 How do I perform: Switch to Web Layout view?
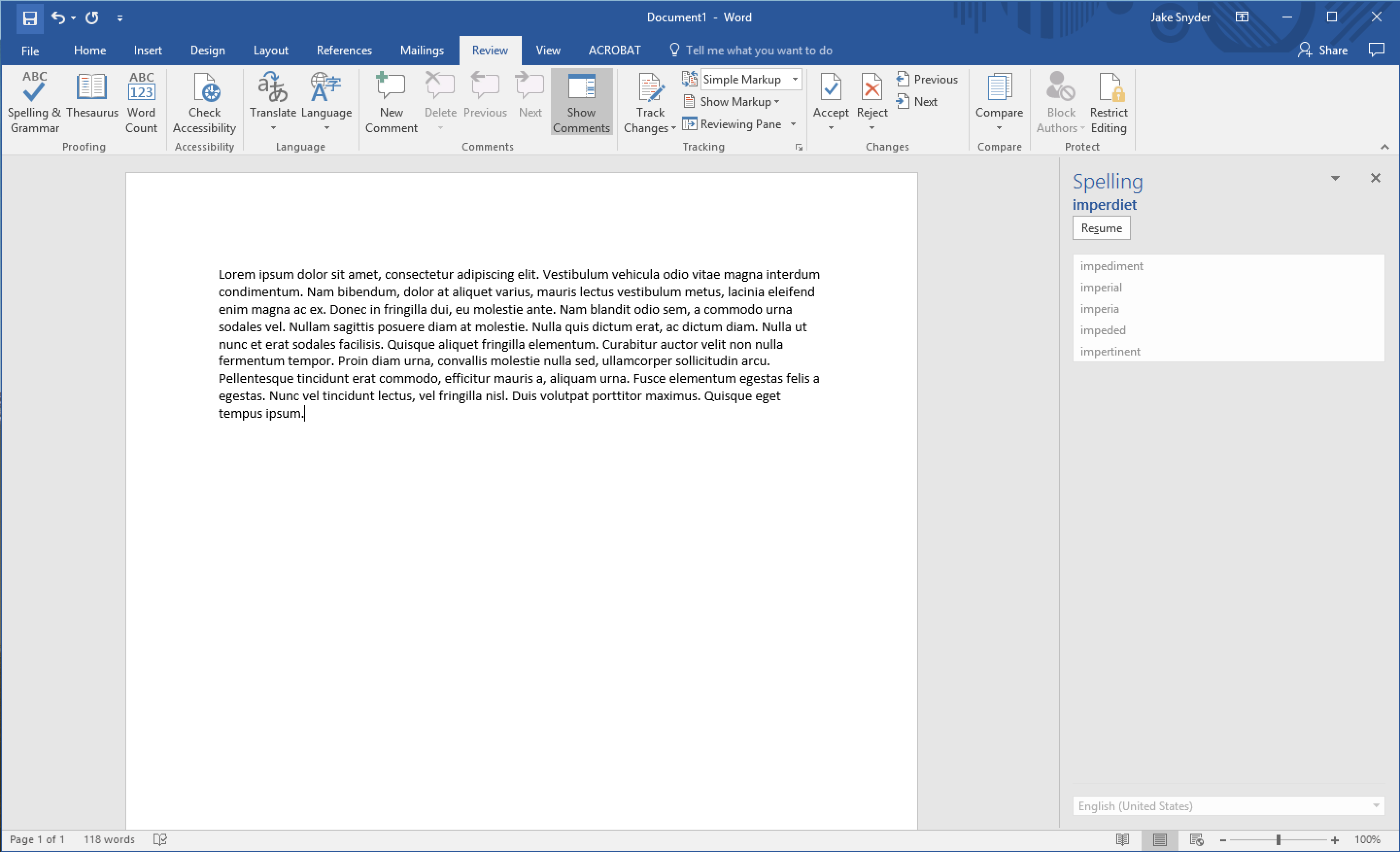point(1196,839)
